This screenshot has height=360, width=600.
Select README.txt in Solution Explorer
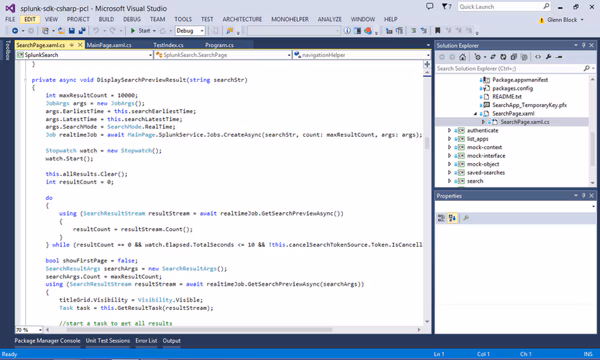click(x=507, y=96)
